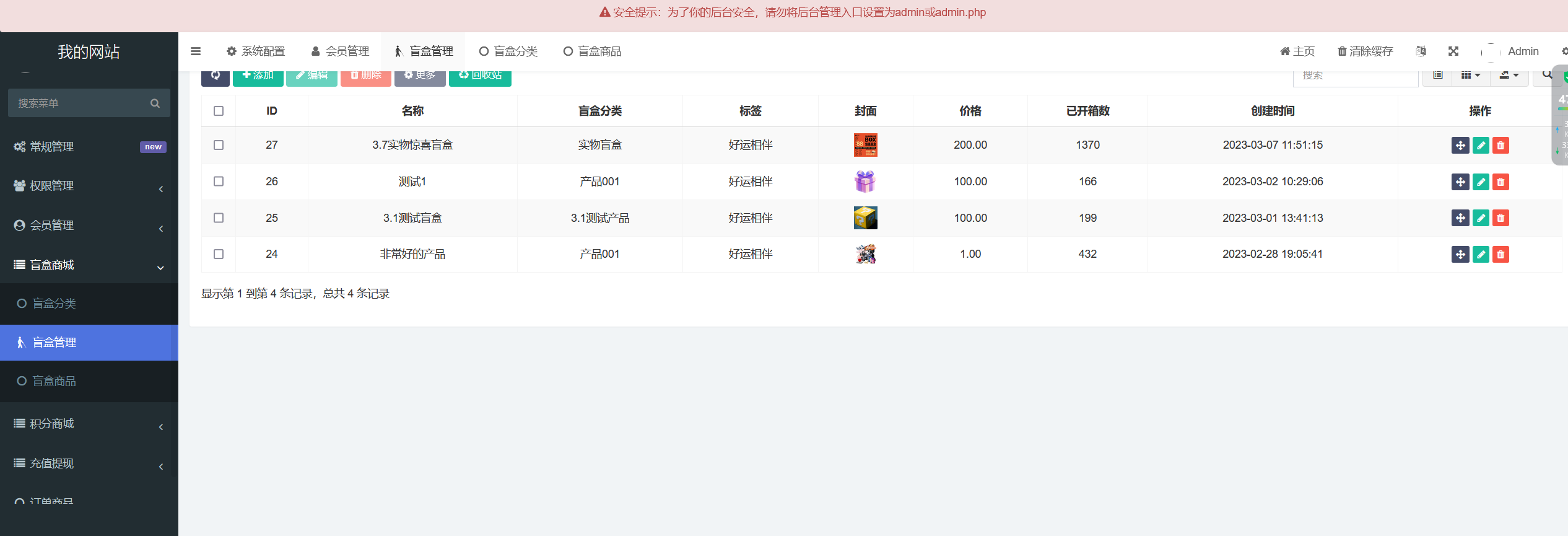Click the language translate icon
The image size is (1568, 536).
1421,51
